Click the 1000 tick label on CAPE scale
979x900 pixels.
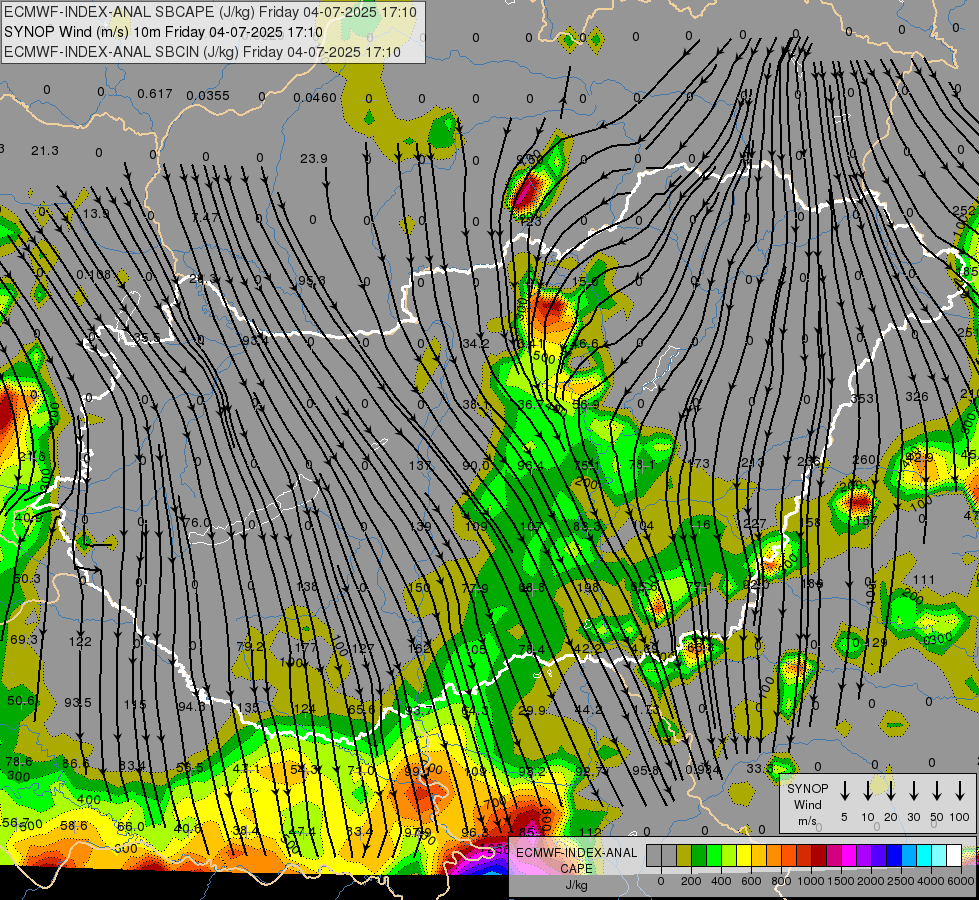811,881
